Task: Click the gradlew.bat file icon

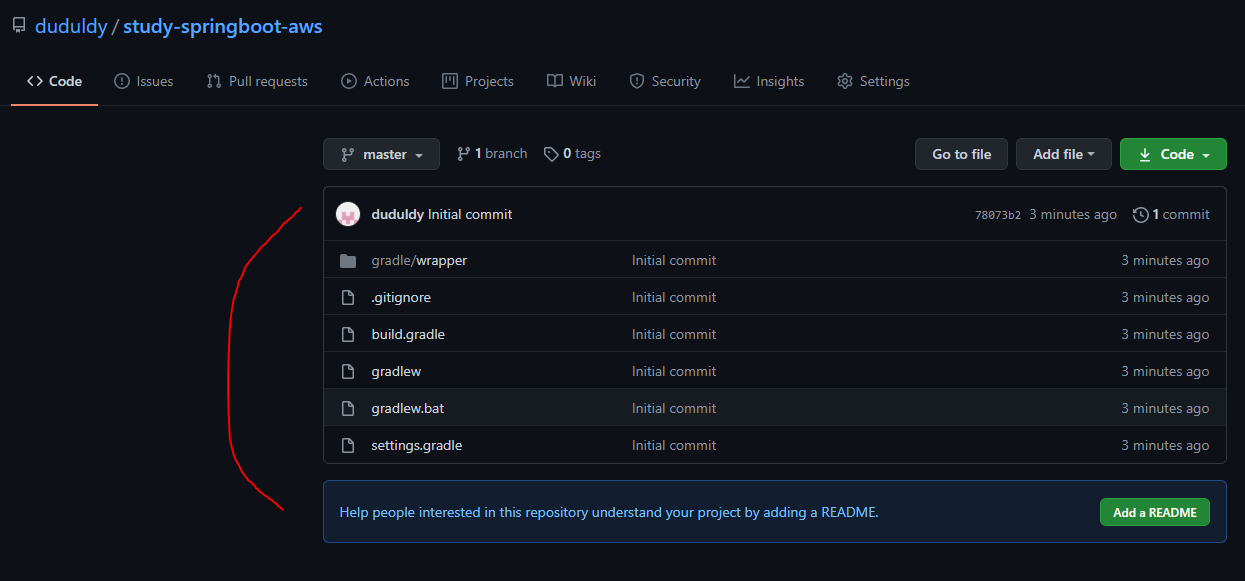Action: point(348,408)
